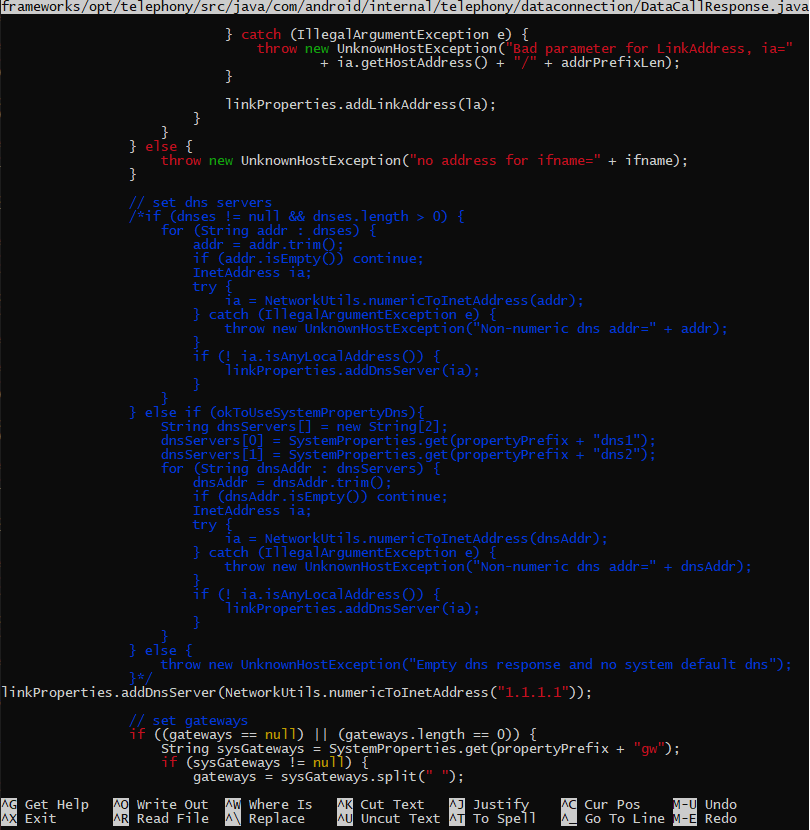This screenshot has height=830, width=810.
Task: Click the ^X Exit shortcut
Action: coord(29,818)
